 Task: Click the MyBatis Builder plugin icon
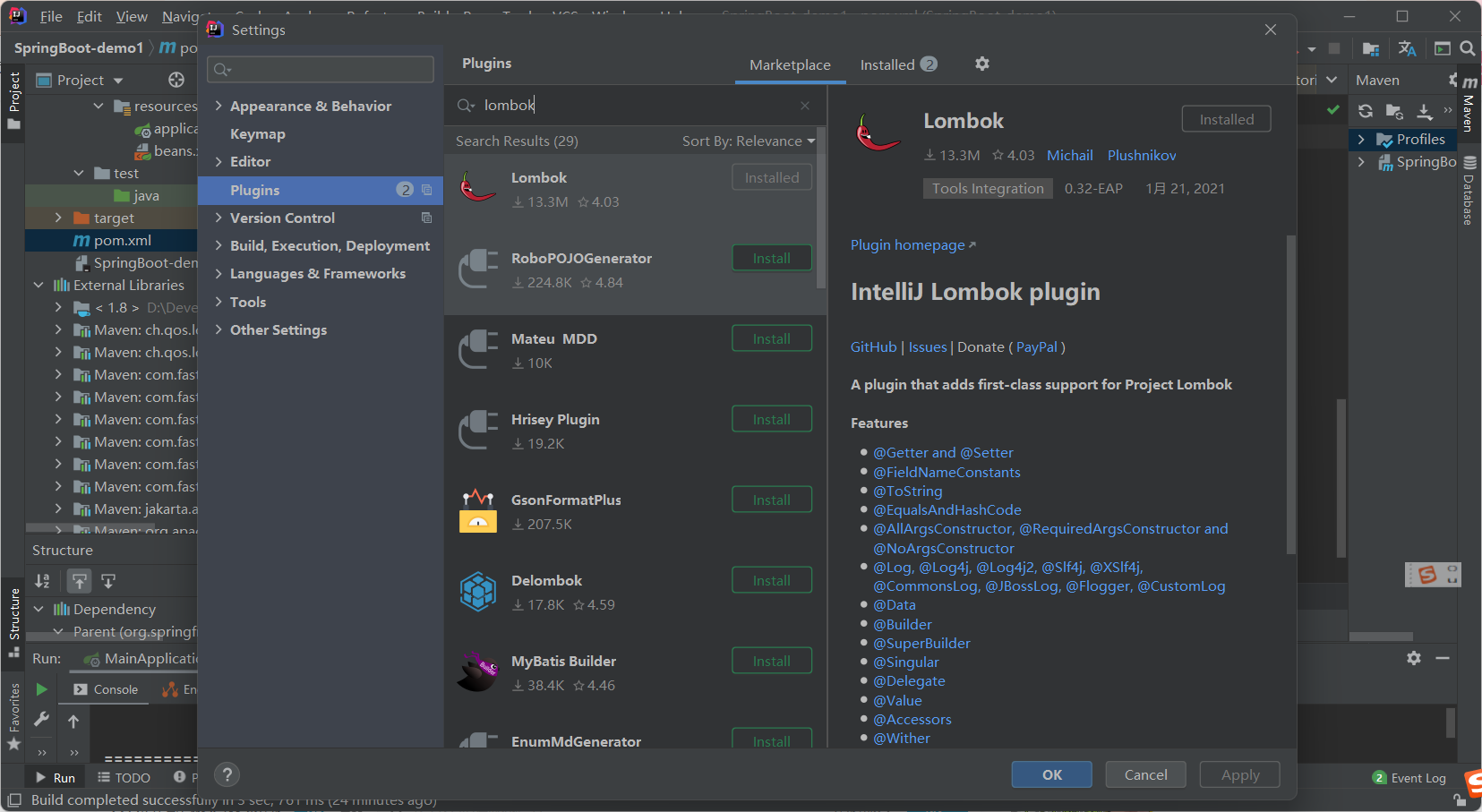(x=478, y=671)
